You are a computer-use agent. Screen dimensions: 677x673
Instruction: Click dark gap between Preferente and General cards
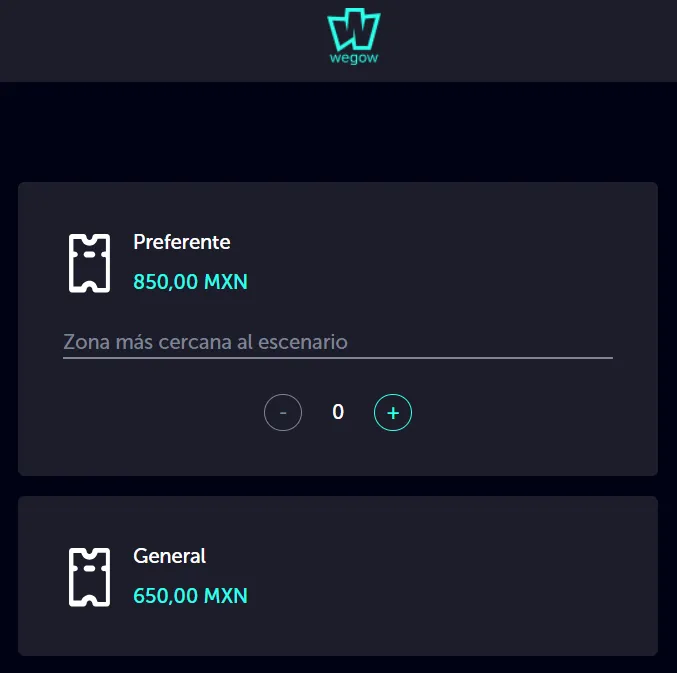(x=337, y=486)
